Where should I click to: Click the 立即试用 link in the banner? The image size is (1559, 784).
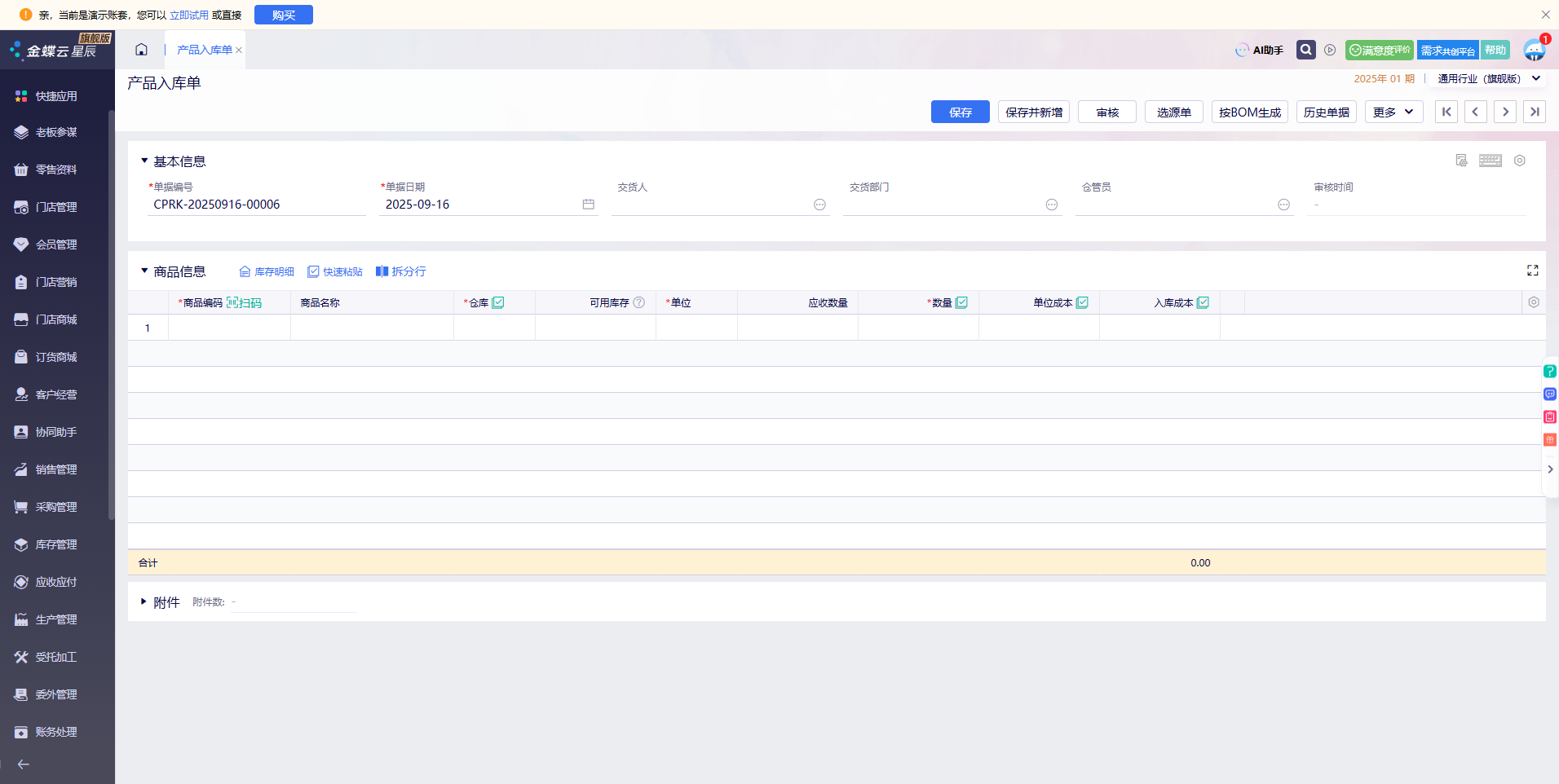click(188, 15)
